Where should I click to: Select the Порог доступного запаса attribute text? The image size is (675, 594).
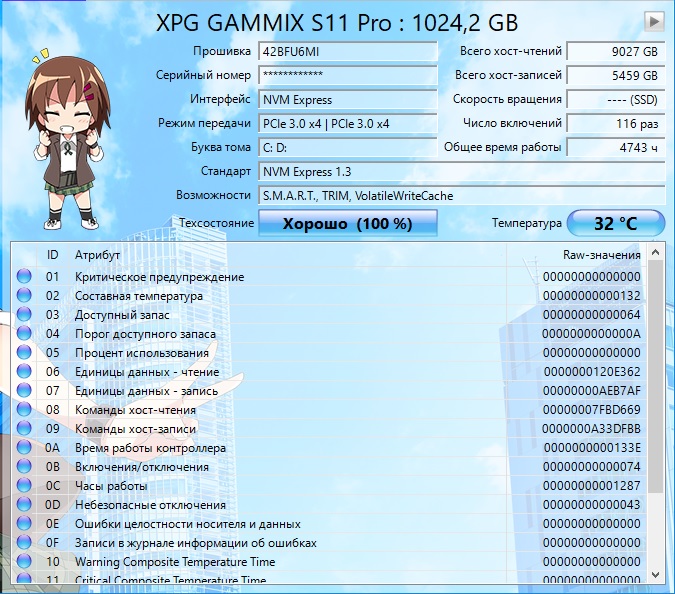pos(145,334)
